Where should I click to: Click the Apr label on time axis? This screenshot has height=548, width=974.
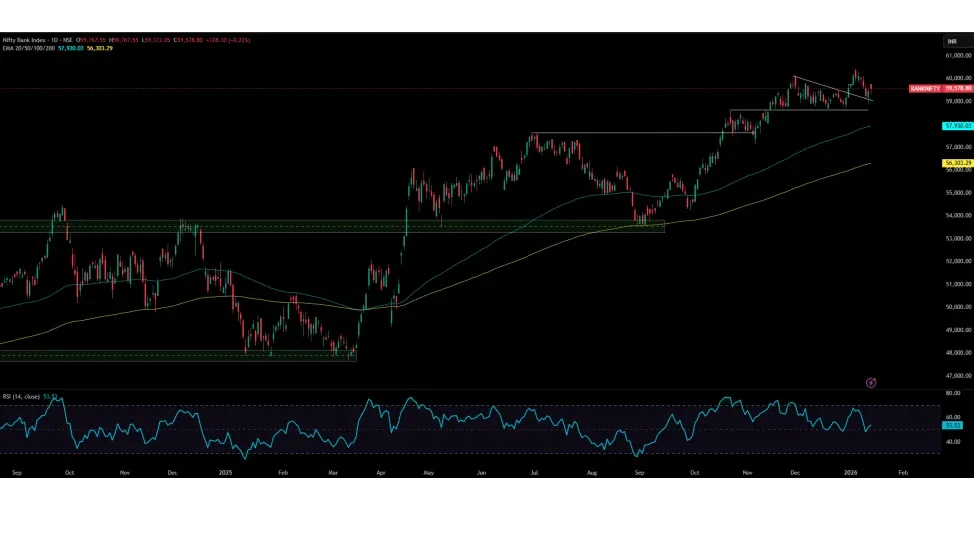point(381,473)
